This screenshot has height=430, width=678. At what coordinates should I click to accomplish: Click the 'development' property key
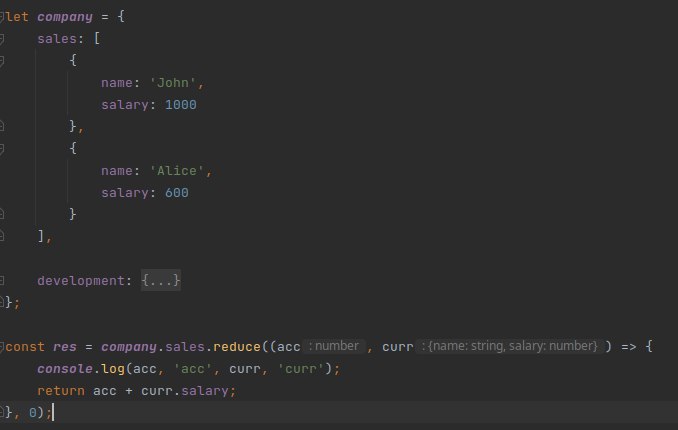pyautogui.click(x=81, y=281)
